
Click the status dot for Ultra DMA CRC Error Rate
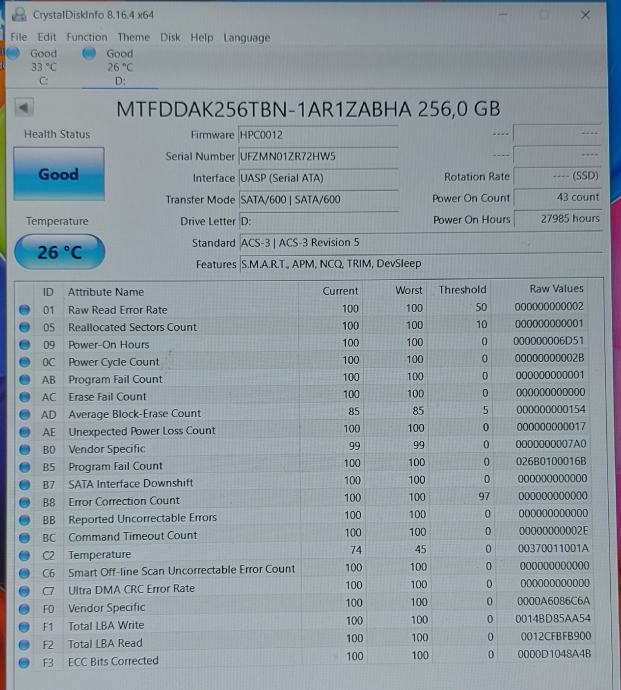(25, 591)
